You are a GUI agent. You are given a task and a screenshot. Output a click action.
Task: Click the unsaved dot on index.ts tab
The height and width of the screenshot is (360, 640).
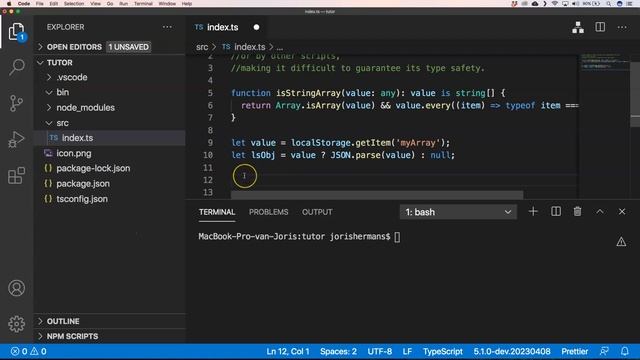tap(256, 27)
